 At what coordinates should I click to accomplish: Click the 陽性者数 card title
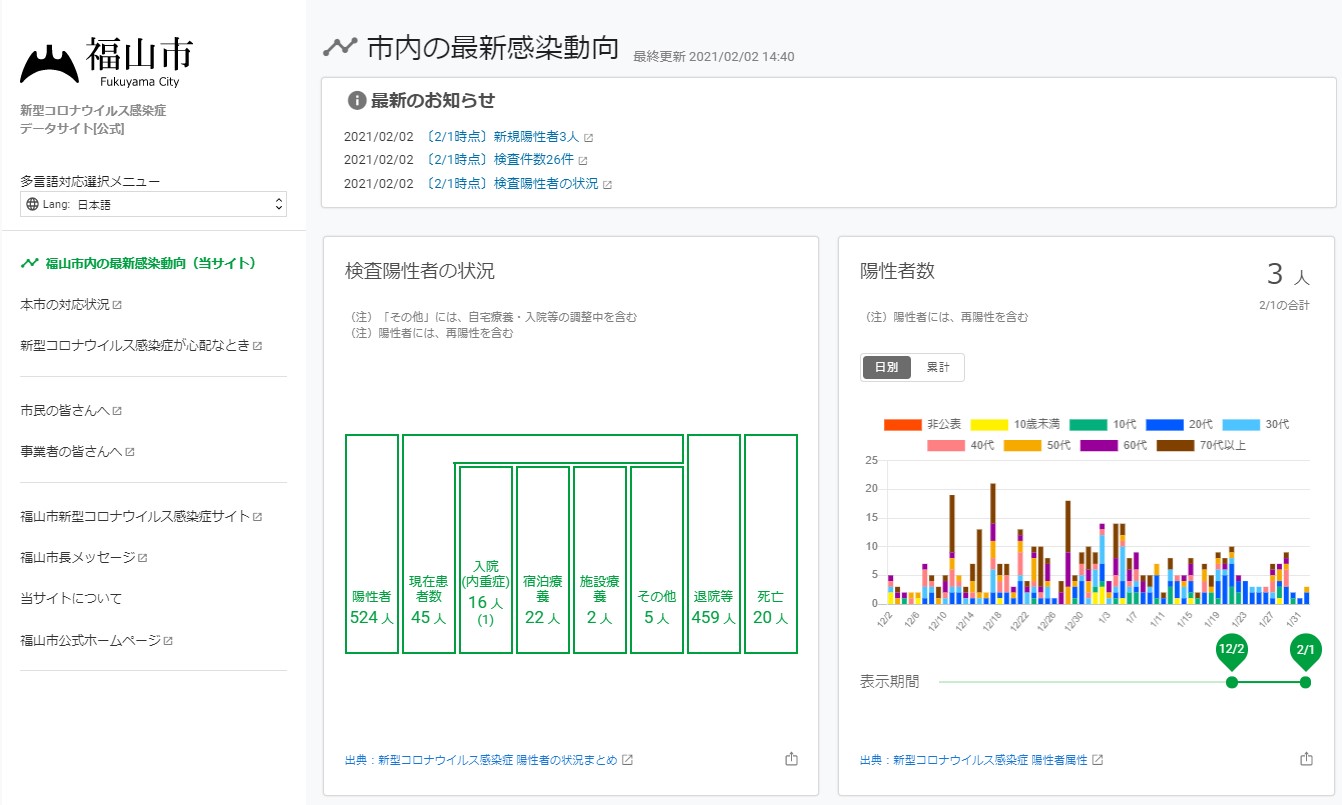898,271
